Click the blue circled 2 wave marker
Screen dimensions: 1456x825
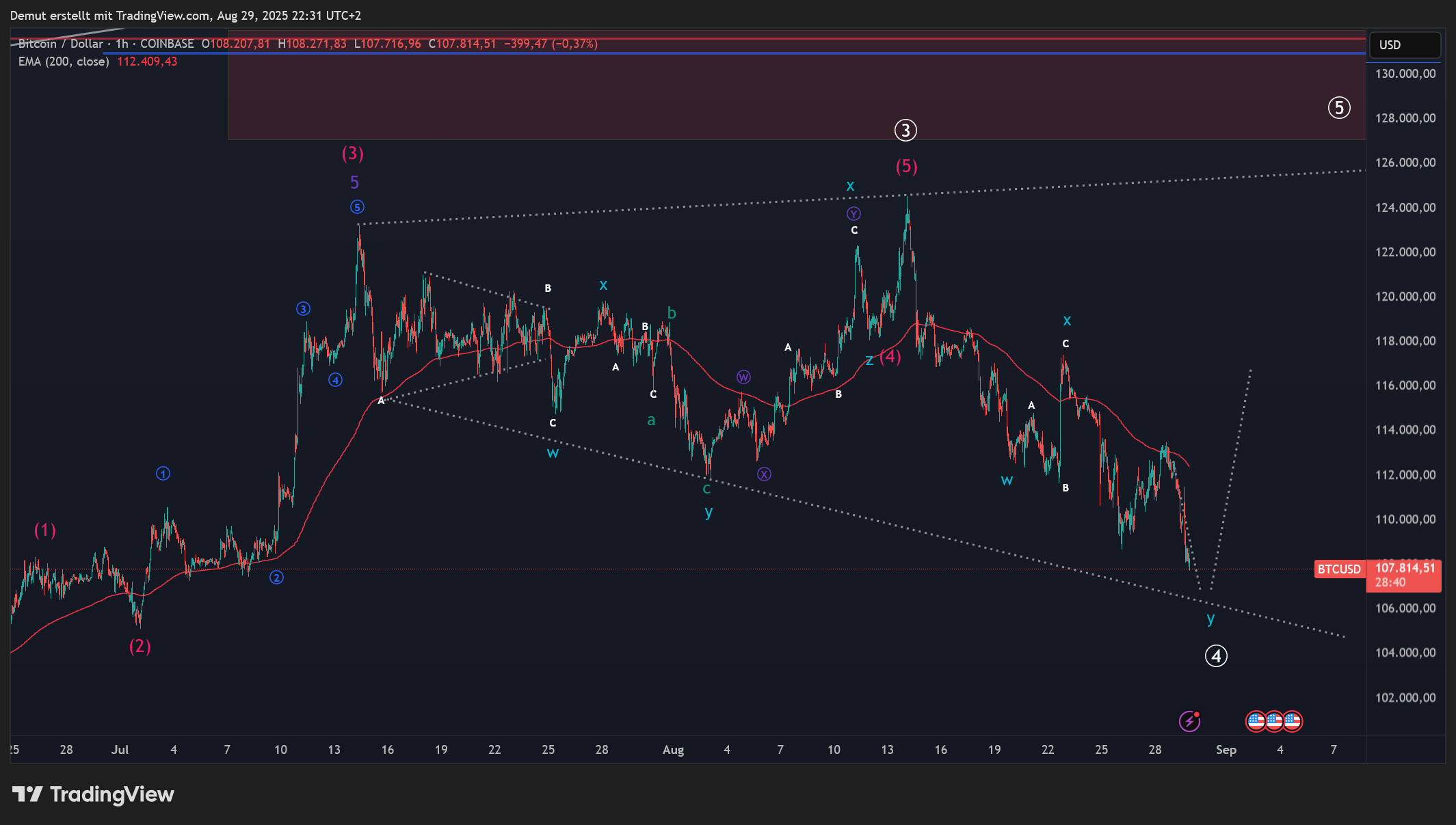coord(276,578)
